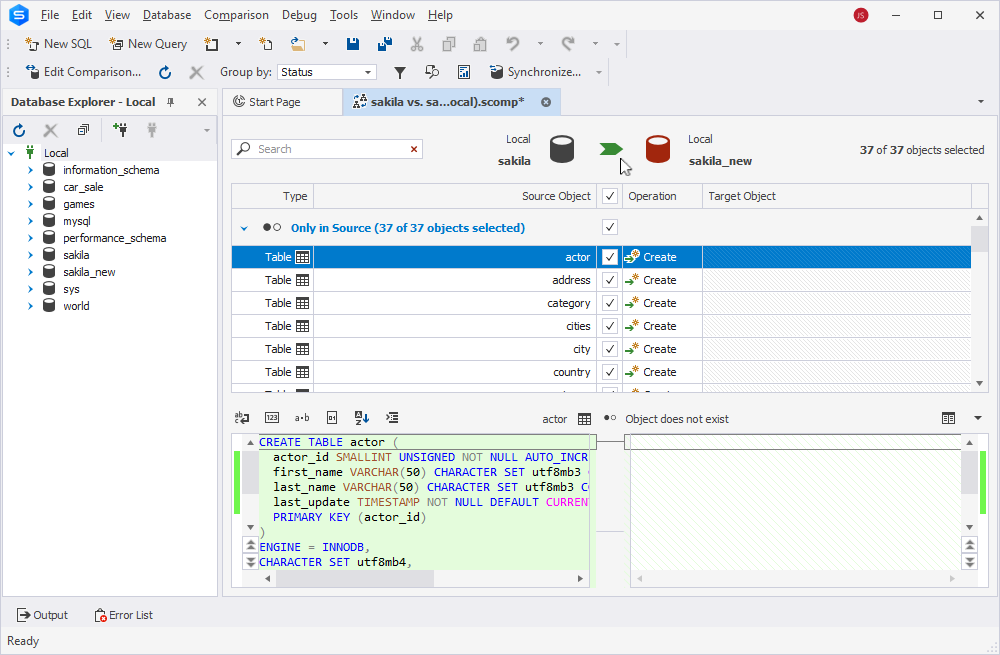The height and width of the screenshot is (655, 1000).
Task: Click the filter funnel icon
Action: pos(400,73)
